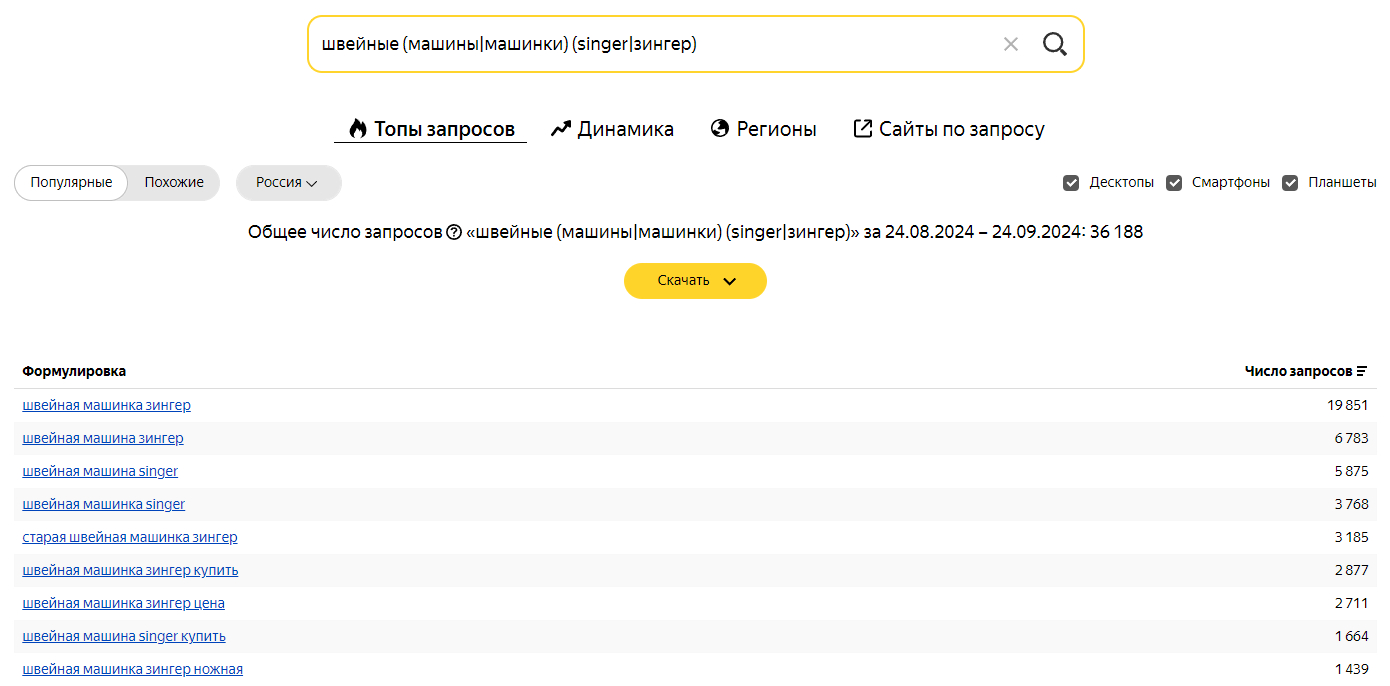The width and height of the screenshot is (1390, 686).
Task: Click the Формулировка column header
Action: (x=74, y=371)
